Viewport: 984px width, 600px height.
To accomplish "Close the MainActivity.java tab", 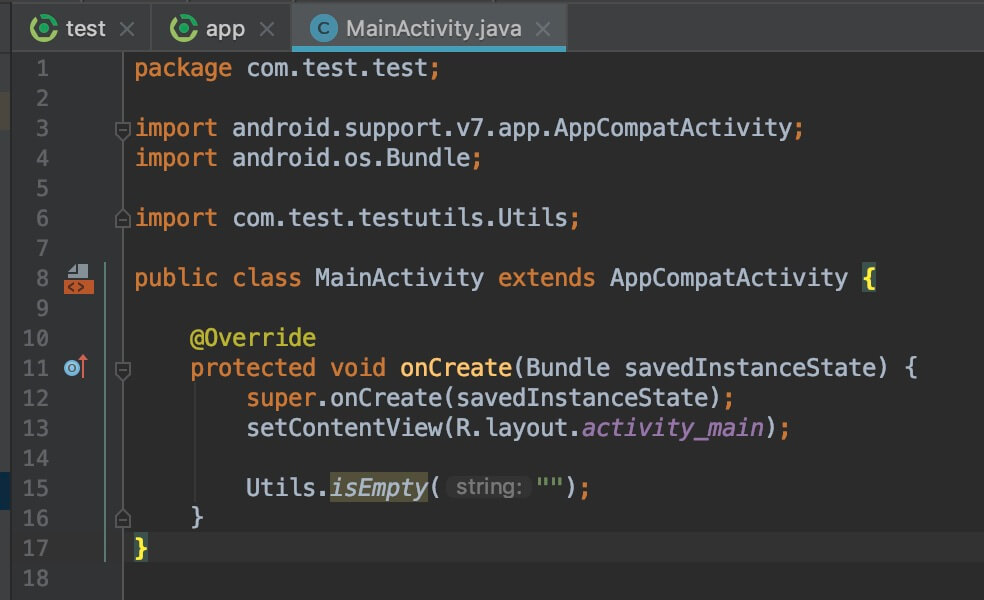I will (543, 29).
